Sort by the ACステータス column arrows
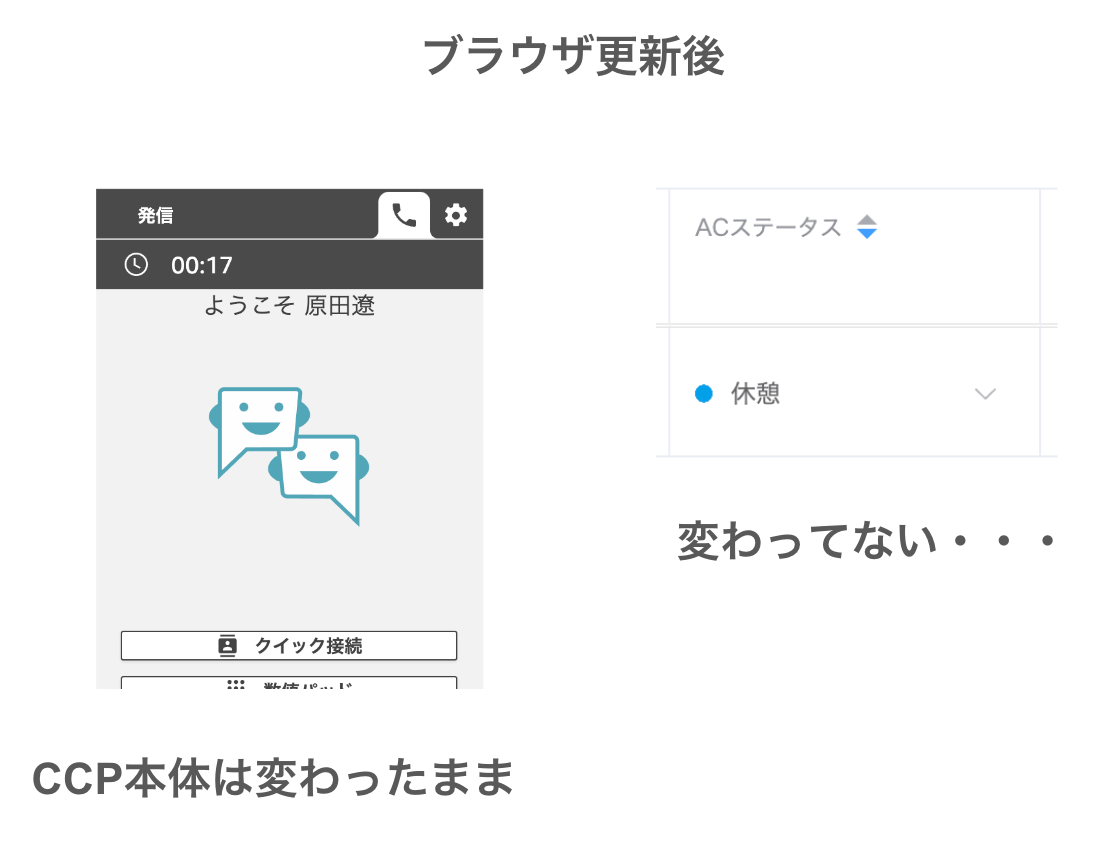This screenshot has height=860, width=1116. [867, 227]
